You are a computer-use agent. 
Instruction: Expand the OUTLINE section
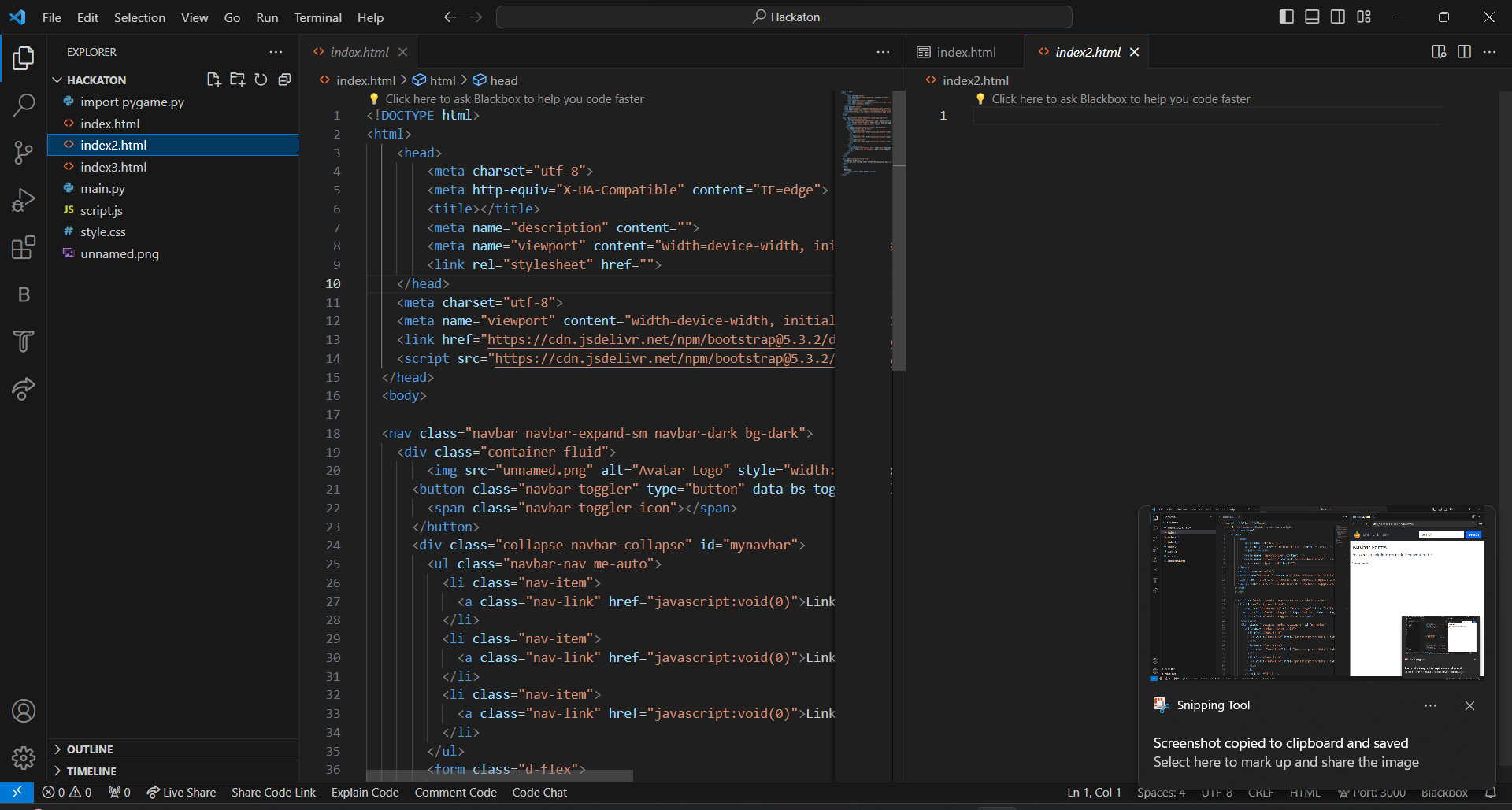point(90,749)
